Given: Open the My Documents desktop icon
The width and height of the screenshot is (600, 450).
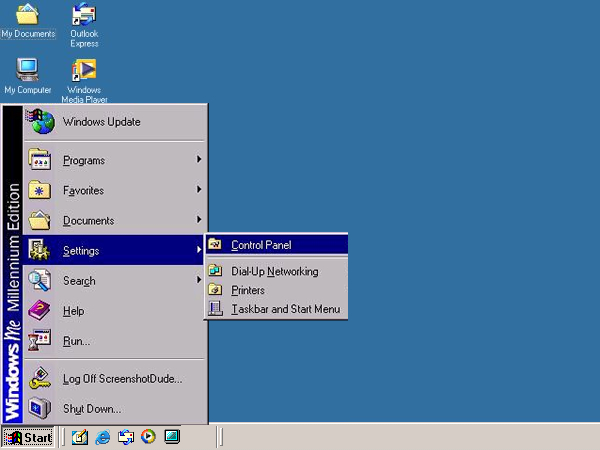Looking at the screenshot, I should tap(28, 21).
